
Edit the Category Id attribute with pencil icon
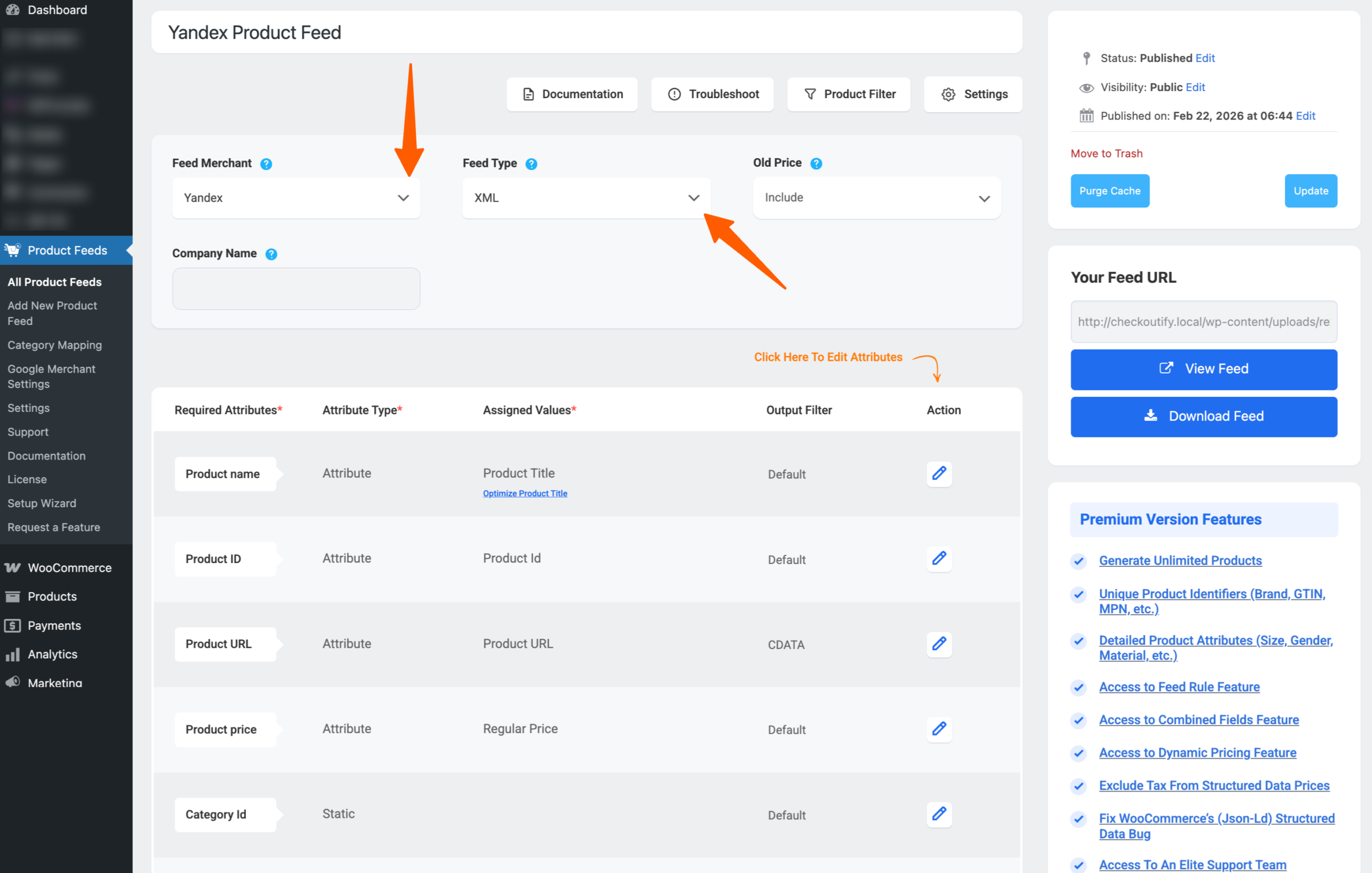click(939, 814)
